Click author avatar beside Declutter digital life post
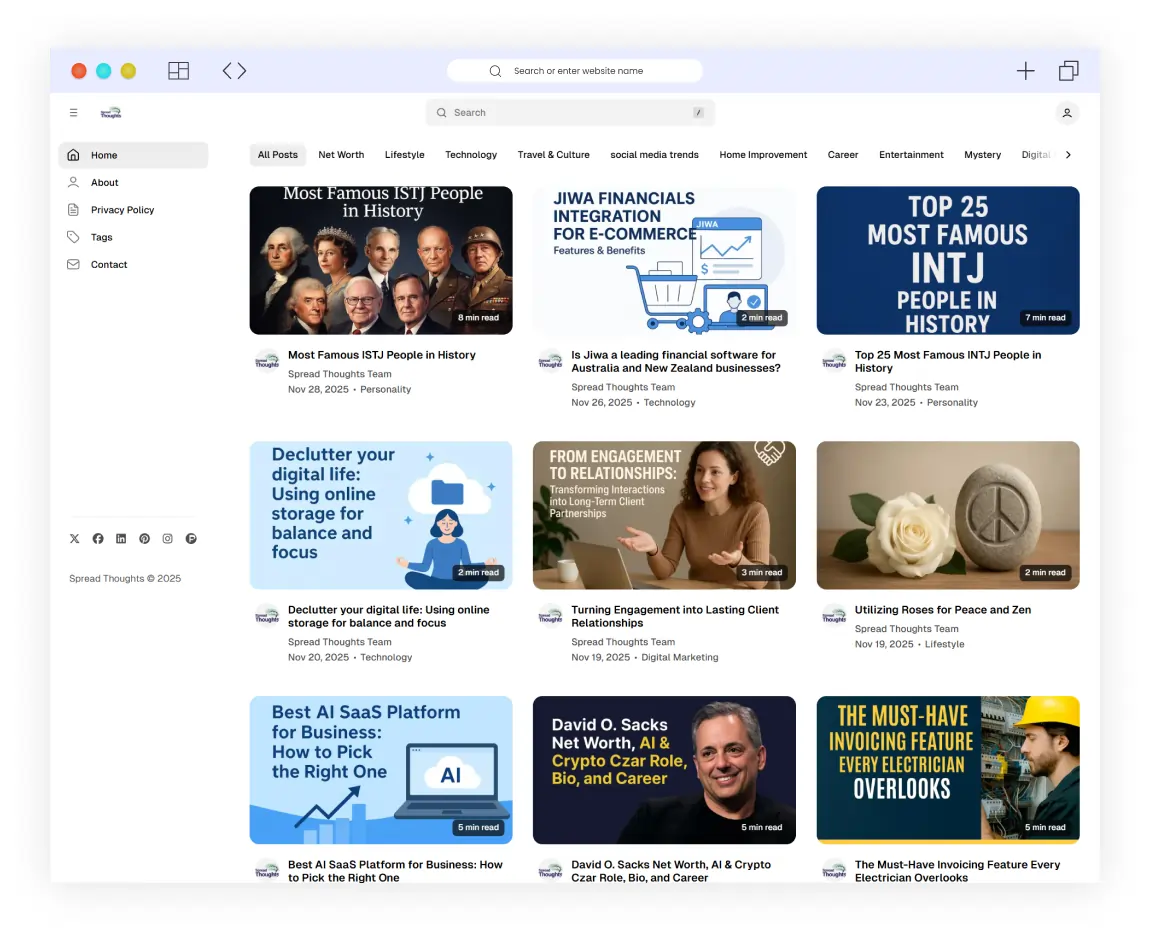 [x=267, y=616]
